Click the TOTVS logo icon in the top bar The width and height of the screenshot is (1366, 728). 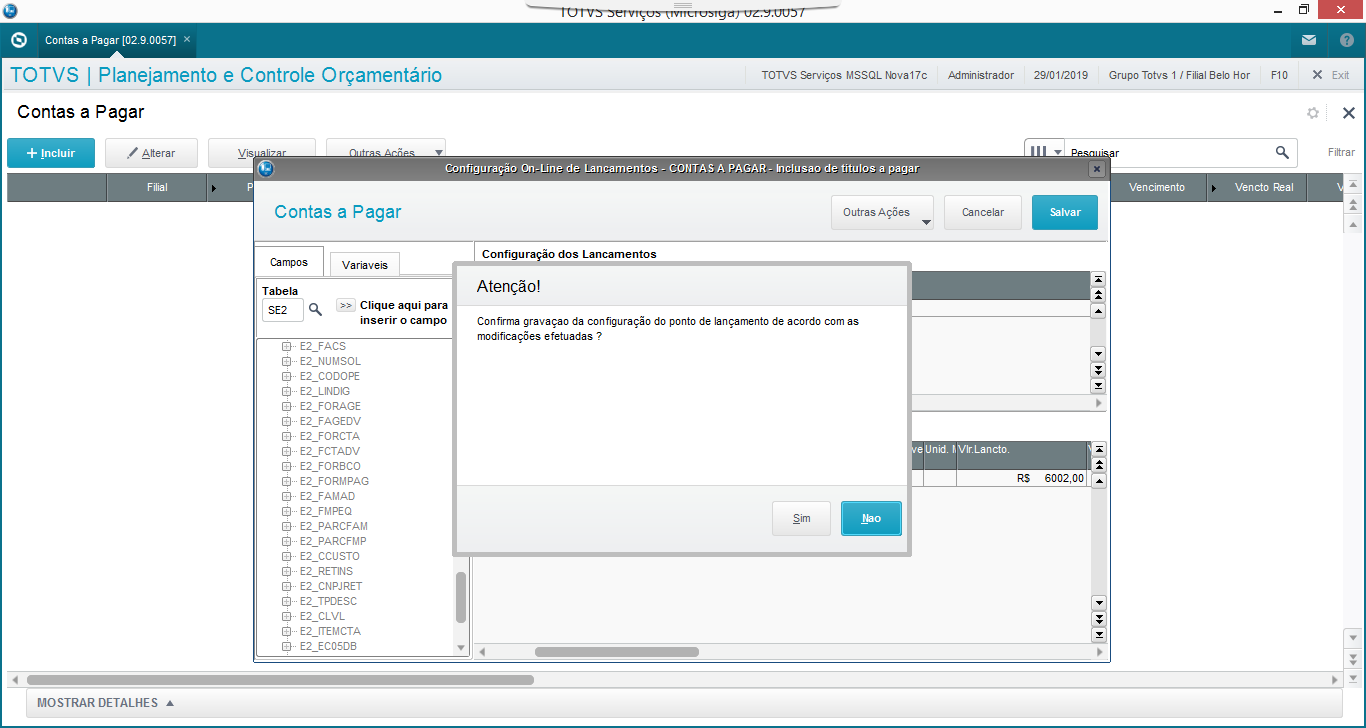click(x=18, y=40)
